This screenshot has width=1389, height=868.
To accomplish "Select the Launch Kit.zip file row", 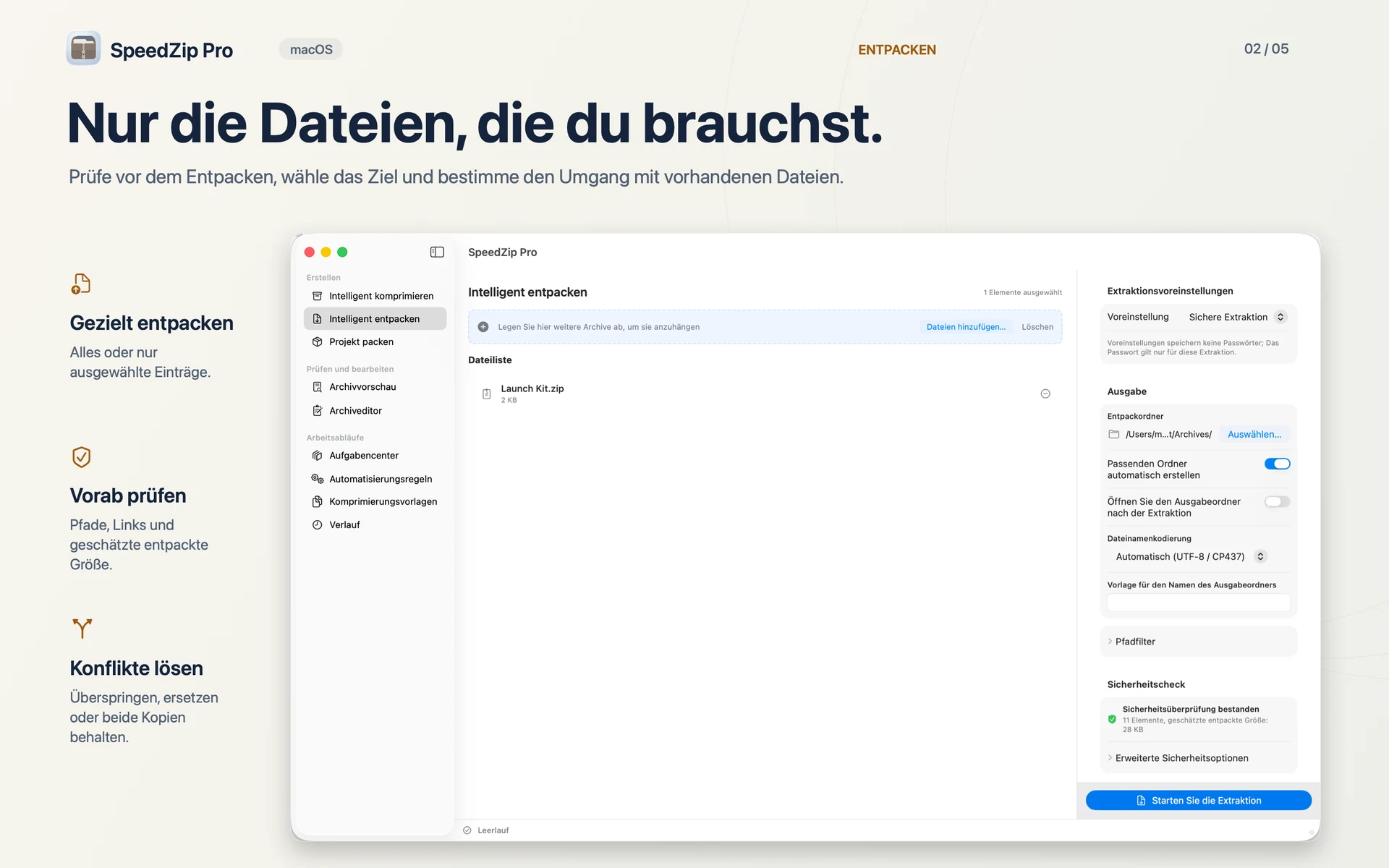I will click(x=765, y=393).
